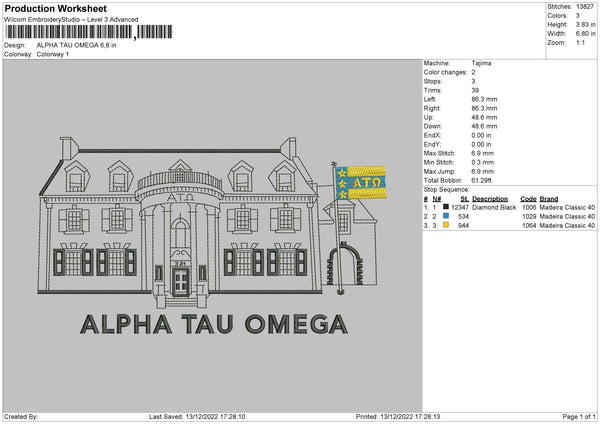Click the Down value 48.6 mm
Screen dimensions: 600x424
point(484,126)
